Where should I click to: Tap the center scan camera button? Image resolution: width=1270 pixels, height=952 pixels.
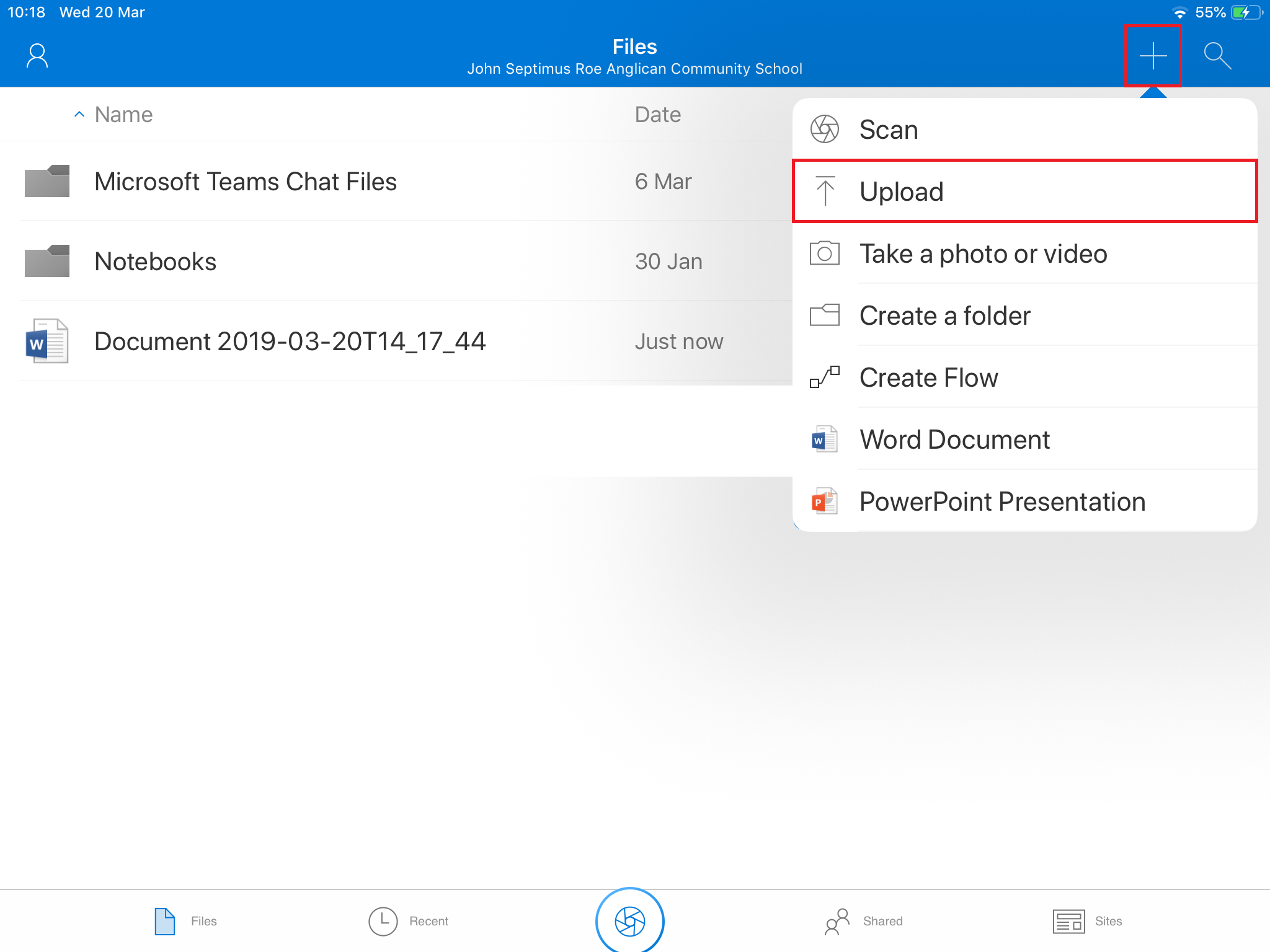click(630, 922)
